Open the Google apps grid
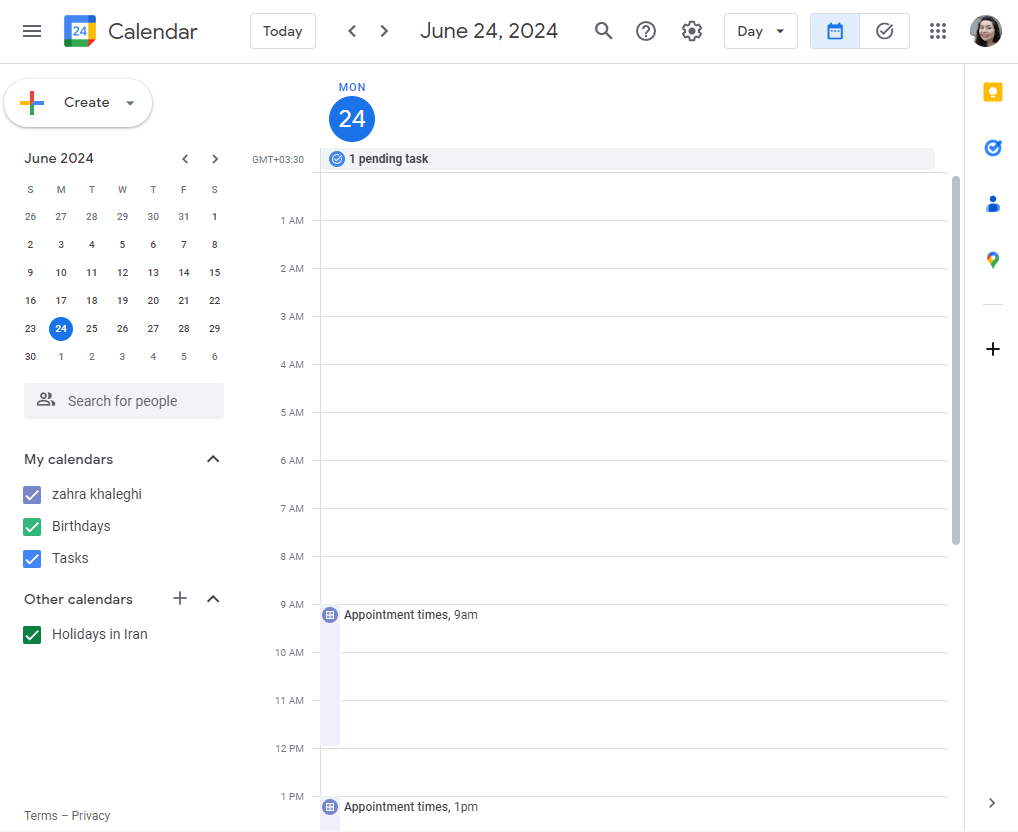Image resolution: width=1018 pixels, height=832 pixels. 938,31
